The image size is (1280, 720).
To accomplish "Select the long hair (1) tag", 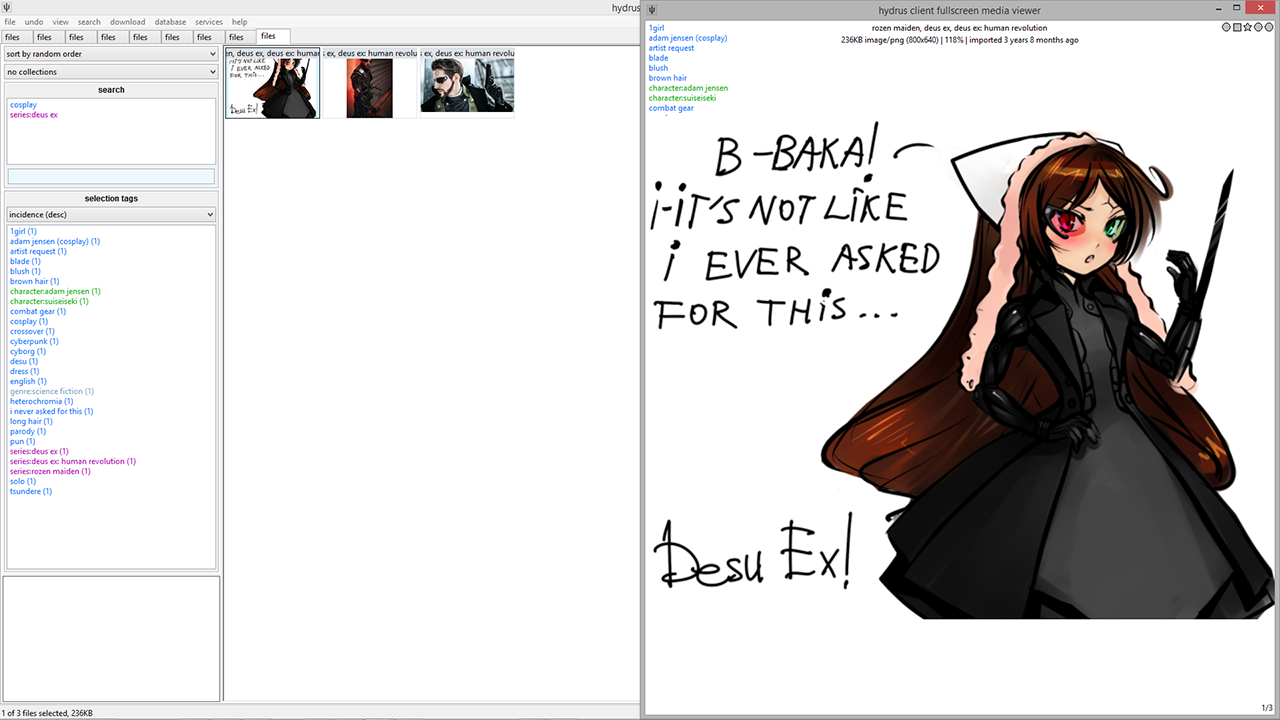I will pyautogui.click(x=31, y=421).
